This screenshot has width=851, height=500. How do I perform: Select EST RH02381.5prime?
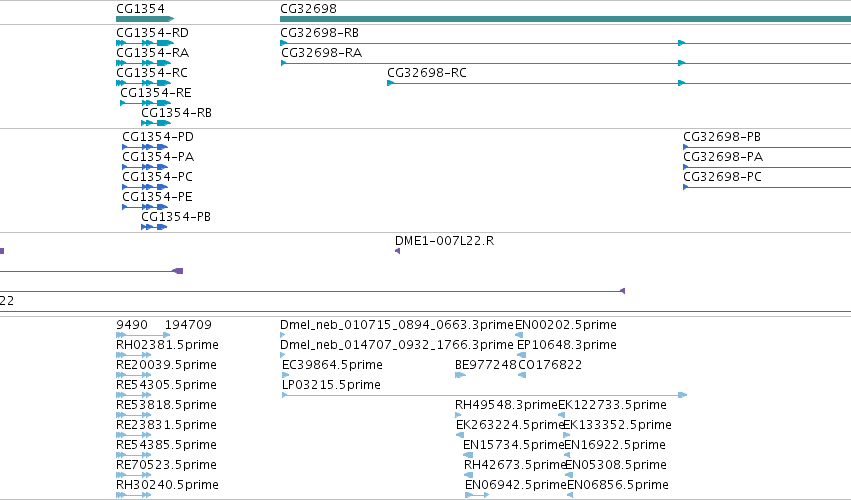(x=167, y=345)
